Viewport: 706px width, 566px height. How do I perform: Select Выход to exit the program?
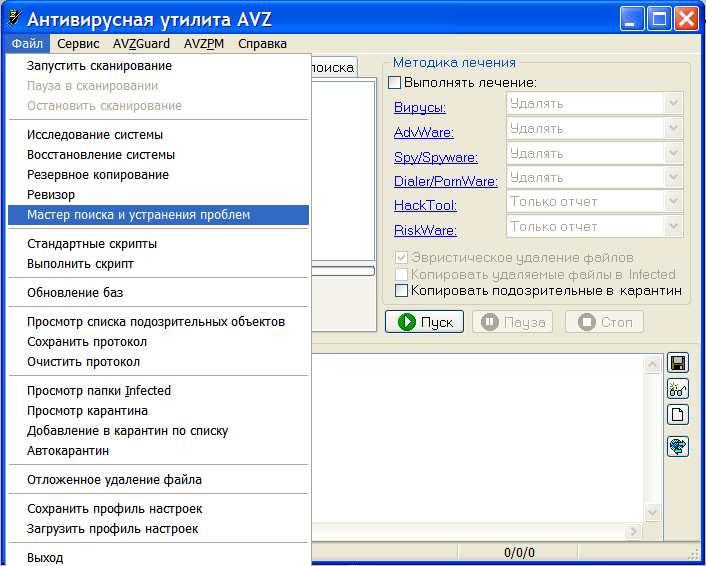click(158, 557)
